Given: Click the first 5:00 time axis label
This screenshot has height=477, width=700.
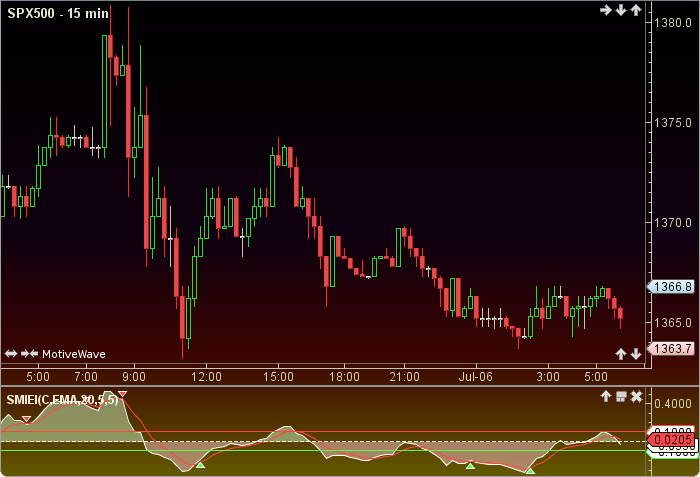Looking at the screenshot, I should (38, 377).
